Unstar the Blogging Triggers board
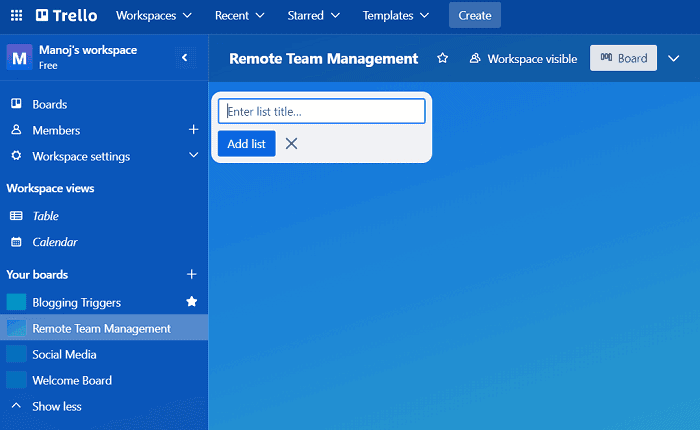 (x=192, y=301)
